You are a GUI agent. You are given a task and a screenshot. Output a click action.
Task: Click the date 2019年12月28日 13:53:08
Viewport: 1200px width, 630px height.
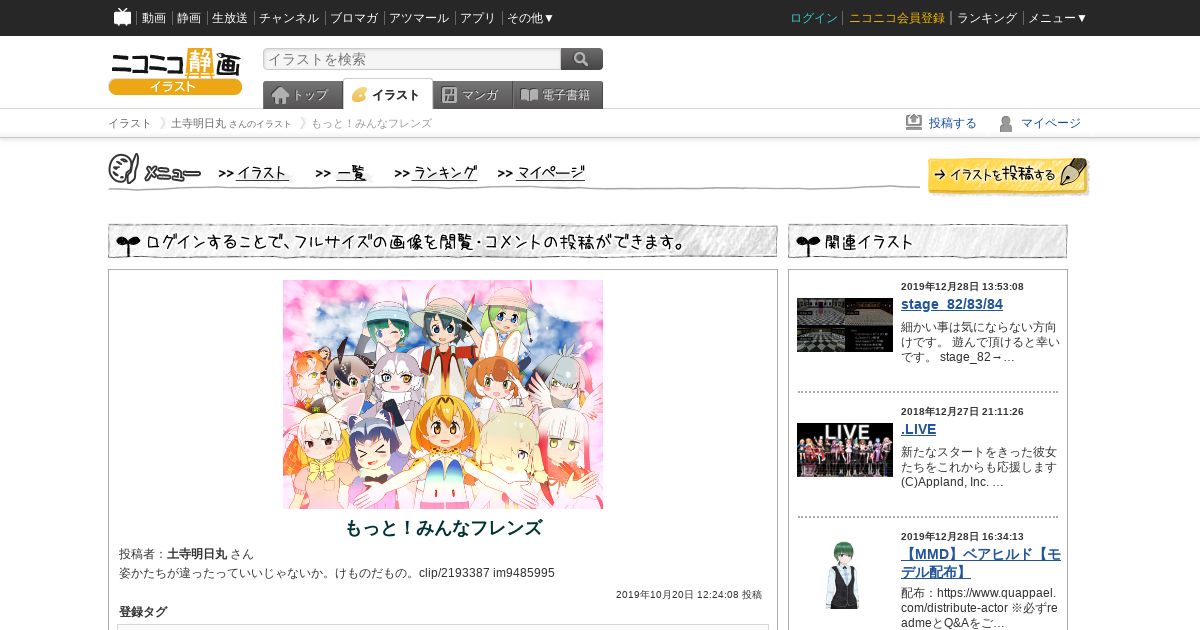(962, 286)
